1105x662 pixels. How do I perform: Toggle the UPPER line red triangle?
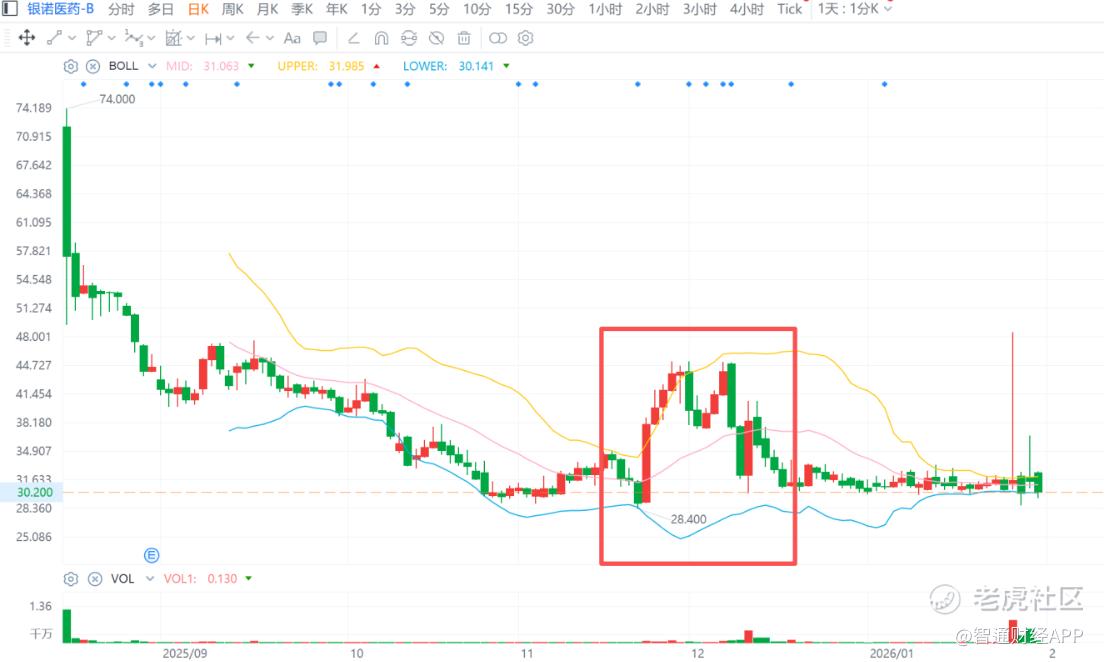(376, 66)
